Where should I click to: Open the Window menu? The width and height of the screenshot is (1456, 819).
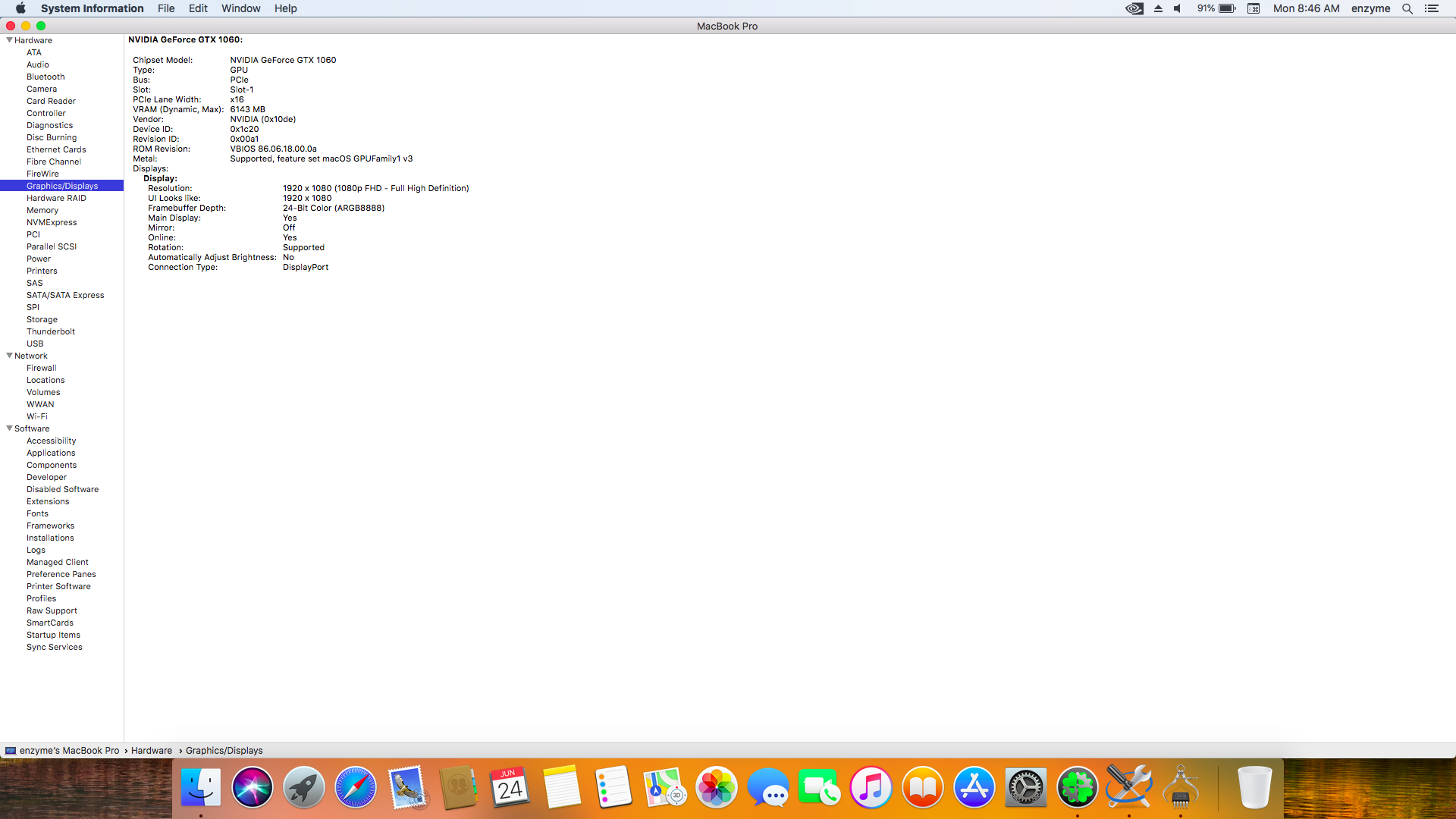click(240, 8)
